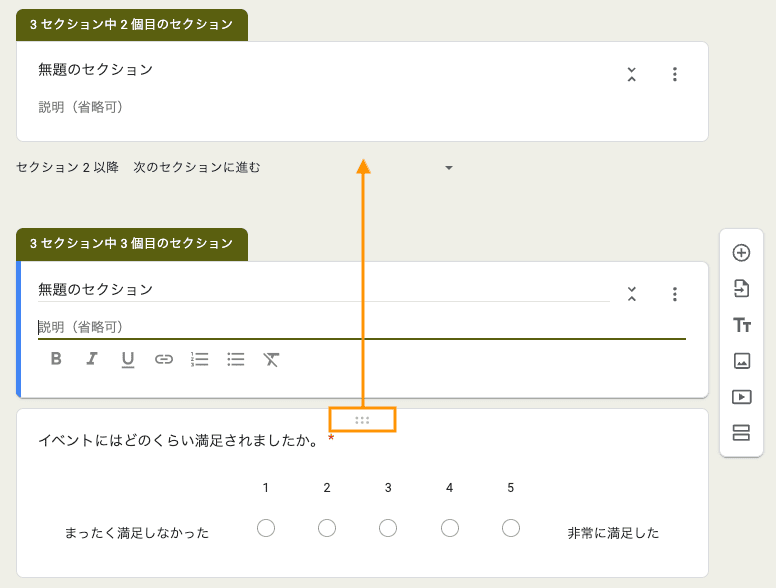Select rating 1 radio button

[266, 528]
